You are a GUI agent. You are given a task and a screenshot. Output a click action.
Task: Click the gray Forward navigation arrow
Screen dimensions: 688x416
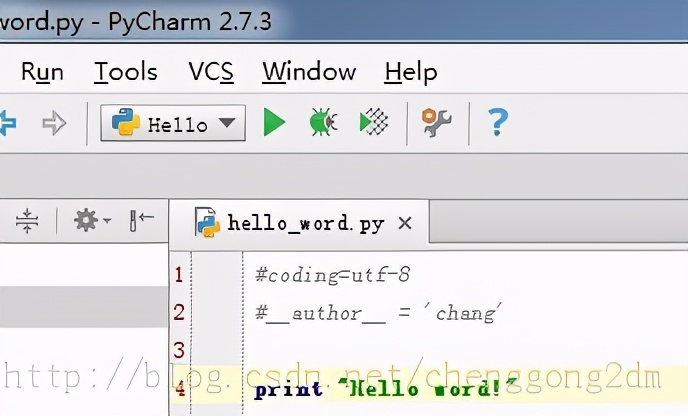click(x=54, y=123)
